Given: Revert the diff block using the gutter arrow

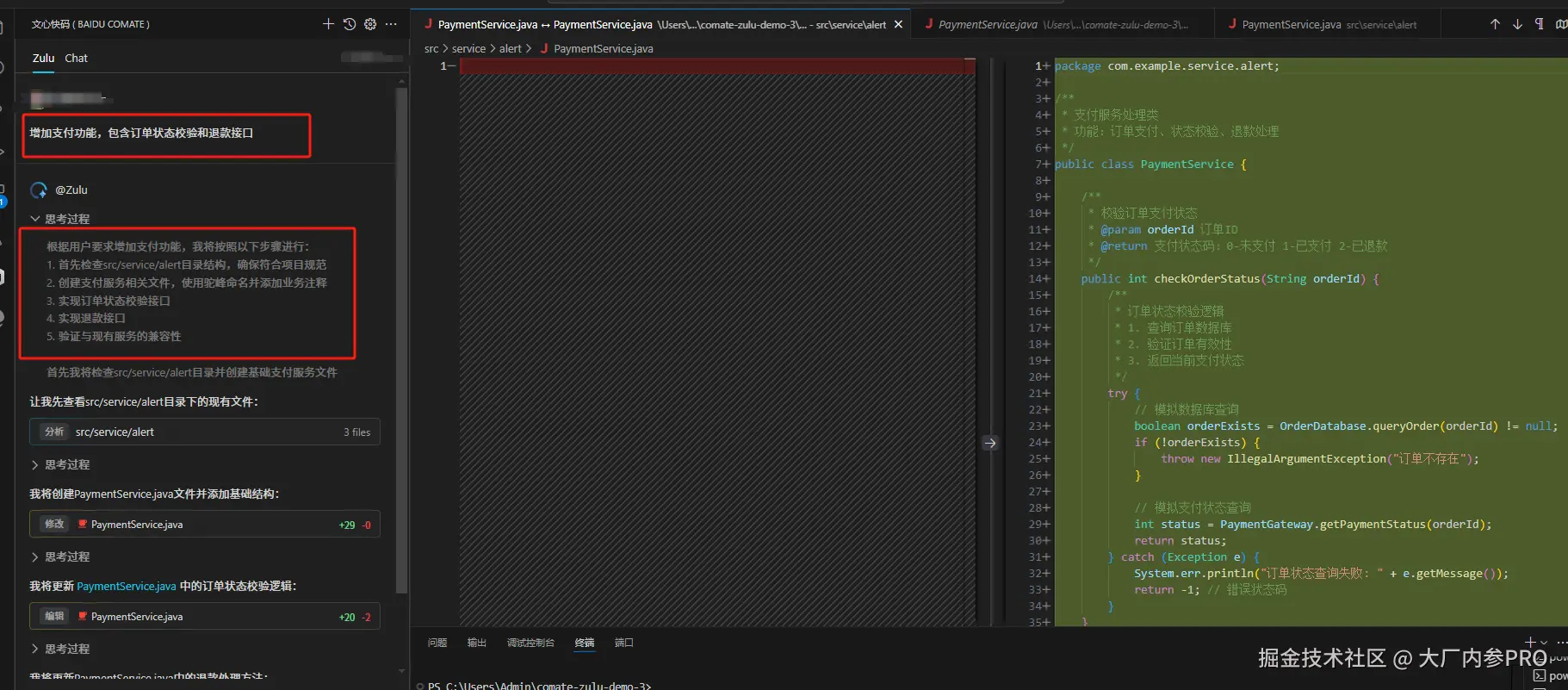Looking at the screenshot, I should click(x=990, y=443).
